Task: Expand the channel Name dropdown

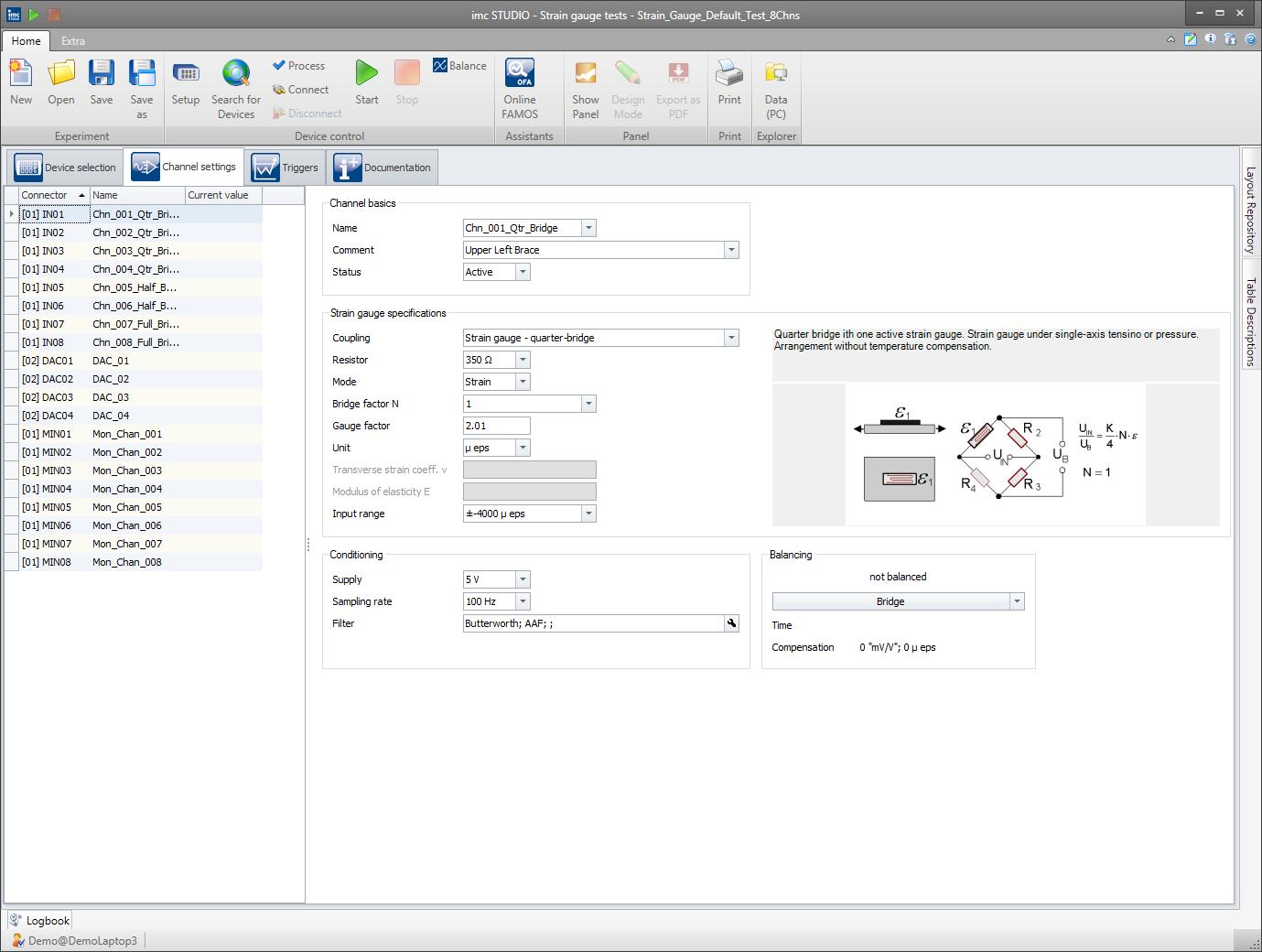Action: click(x=588, y=228)
